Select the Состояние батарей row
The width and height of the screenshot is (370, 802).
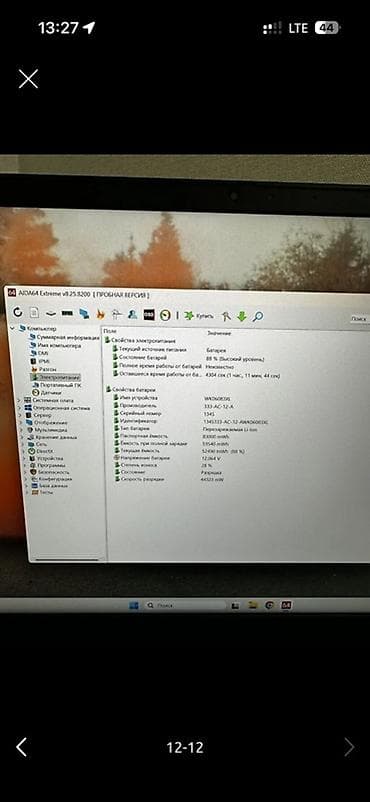coord(139,358)
